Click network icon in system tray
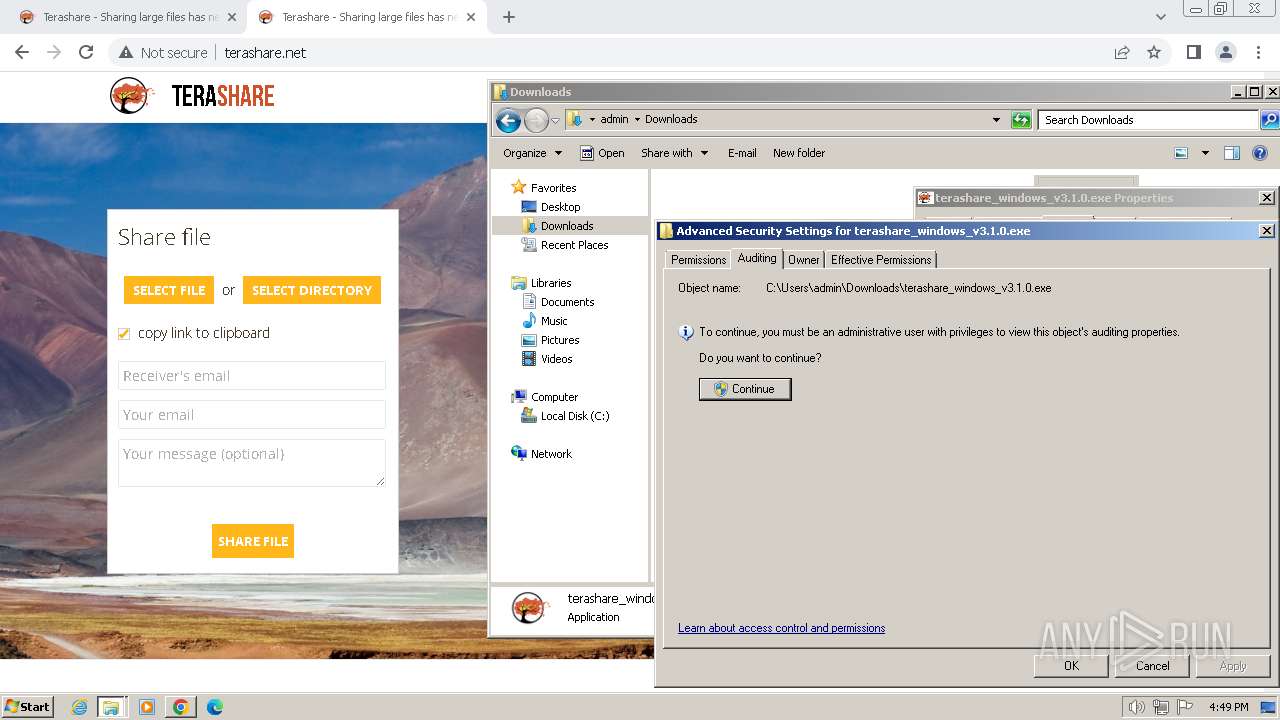 pyautogui.click(x=1160, y=707)
